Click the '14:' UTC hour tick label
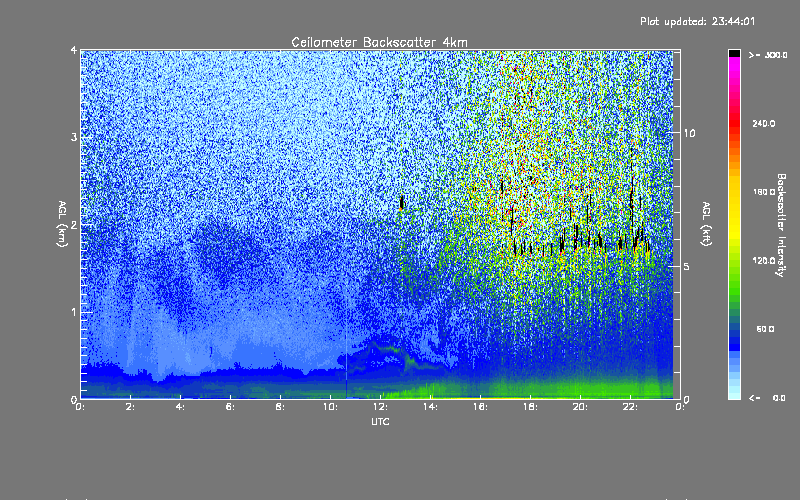 click(x=431, y=407)
